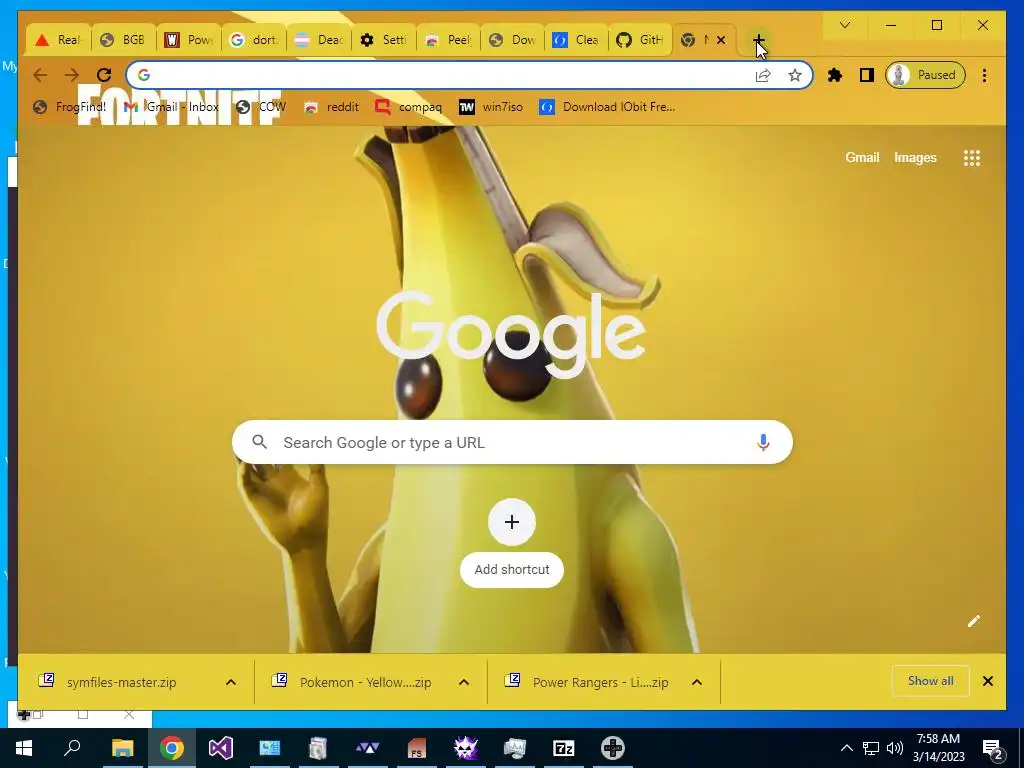Open the taskbar clock showing 7:58 AM

(938, 748)
